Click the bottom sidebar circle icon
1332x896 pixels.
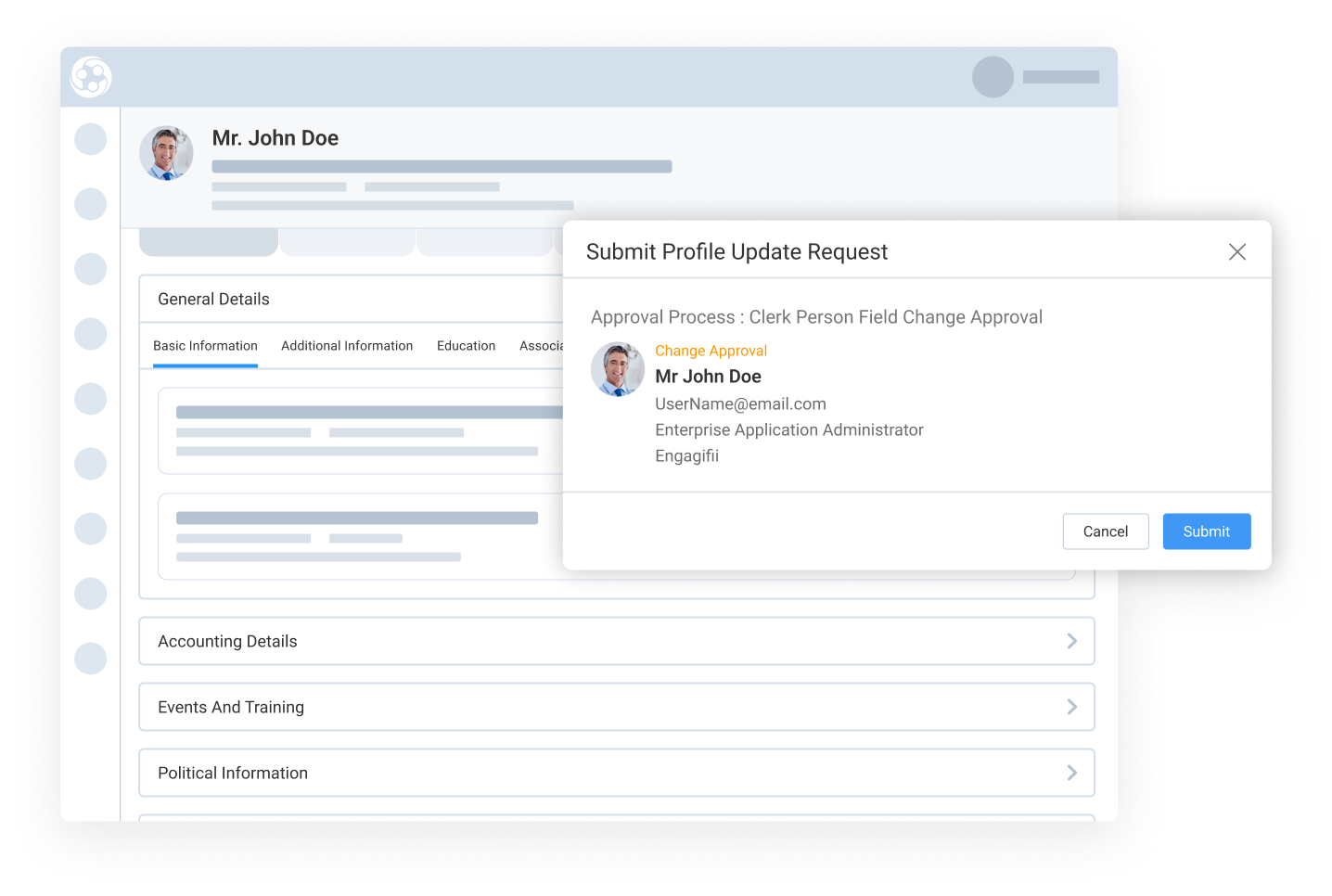pos(90,659)
